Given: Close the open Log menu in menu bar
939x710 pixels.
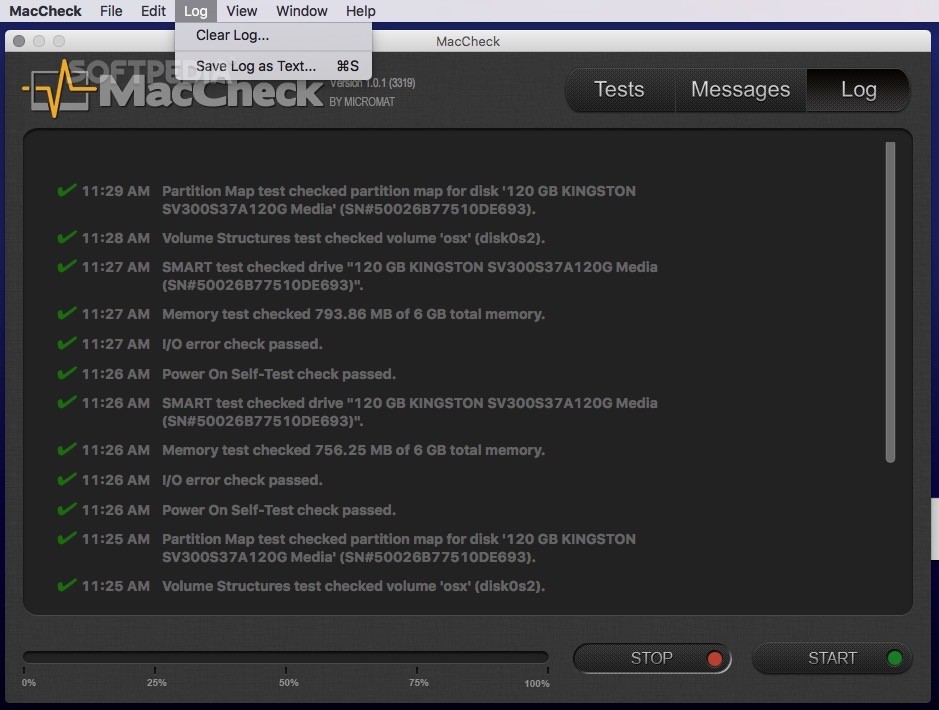Looking at the screenshot, I should tap(195, 11).
